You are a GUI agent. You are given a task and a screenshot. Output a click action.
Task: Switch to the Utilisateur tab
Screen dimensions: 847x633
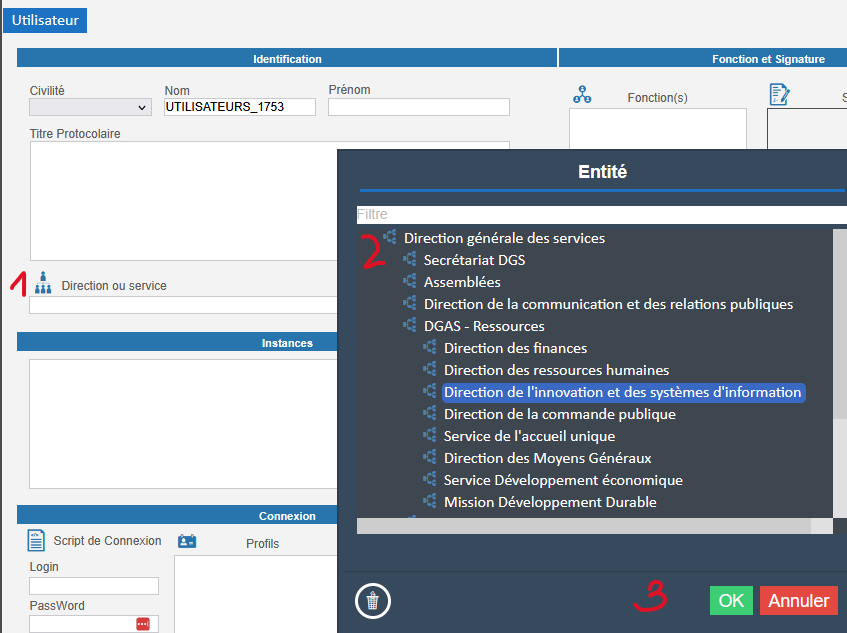click(x=45, y=19)
